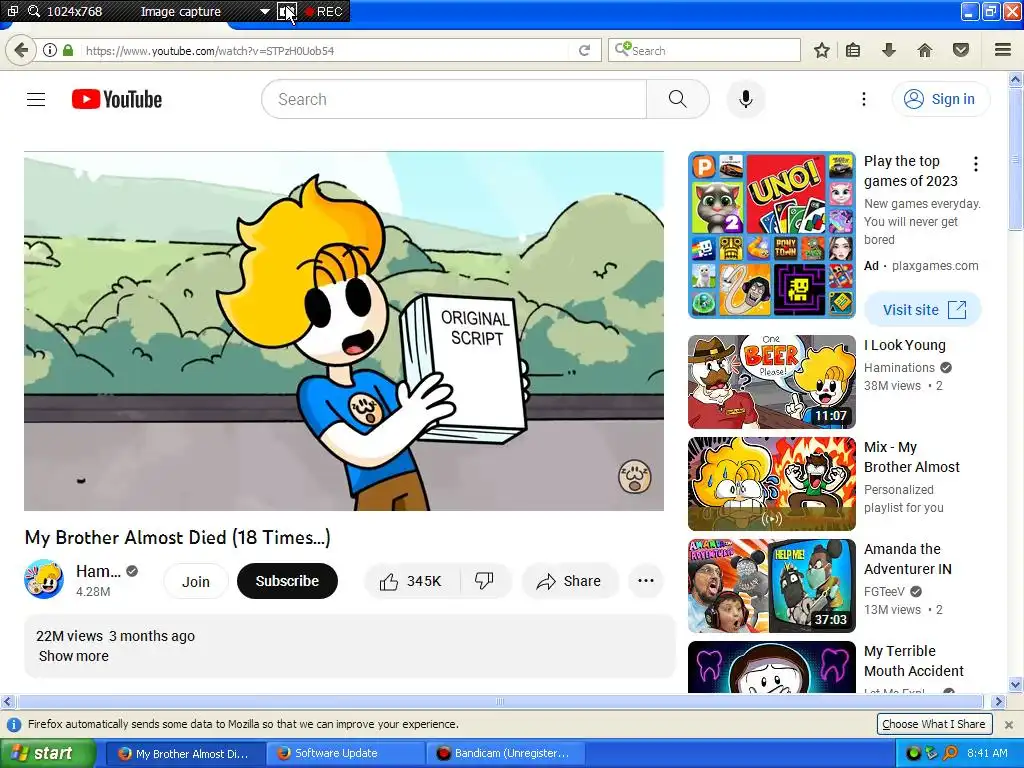
Task: Share this video
Action: click(569, 581)
